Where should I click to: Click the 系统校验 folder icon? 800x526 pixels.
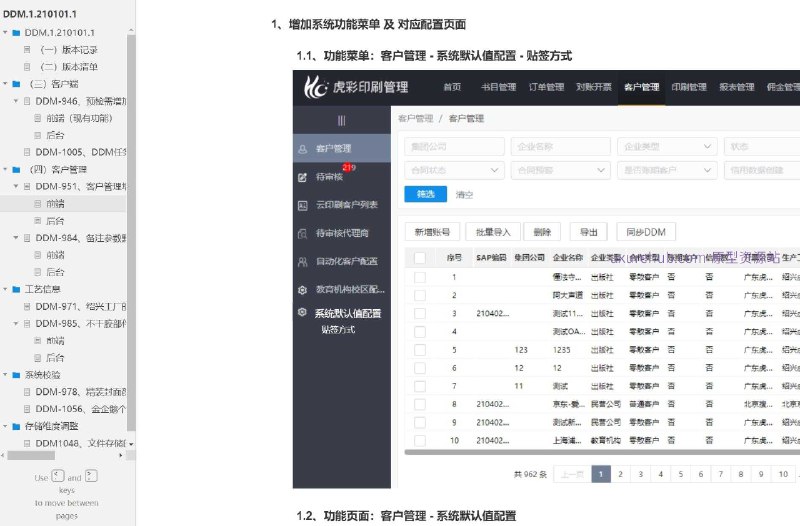point(16,375)
